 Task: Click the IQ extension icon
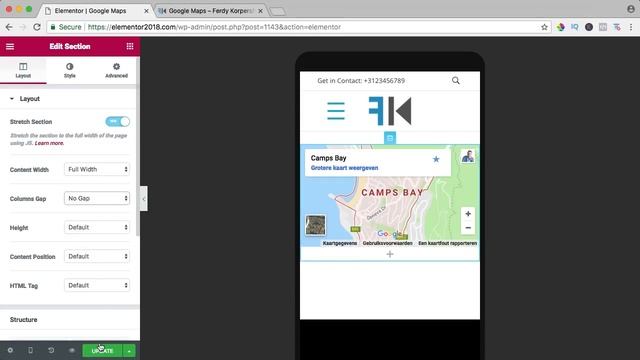click(575, 27)
